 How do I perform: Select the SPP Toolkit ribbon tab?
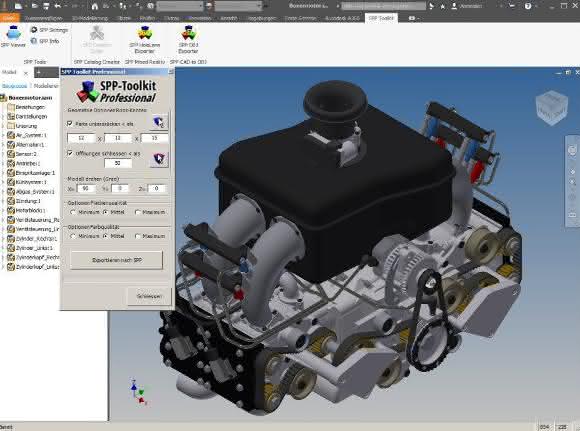pos(381,18)
